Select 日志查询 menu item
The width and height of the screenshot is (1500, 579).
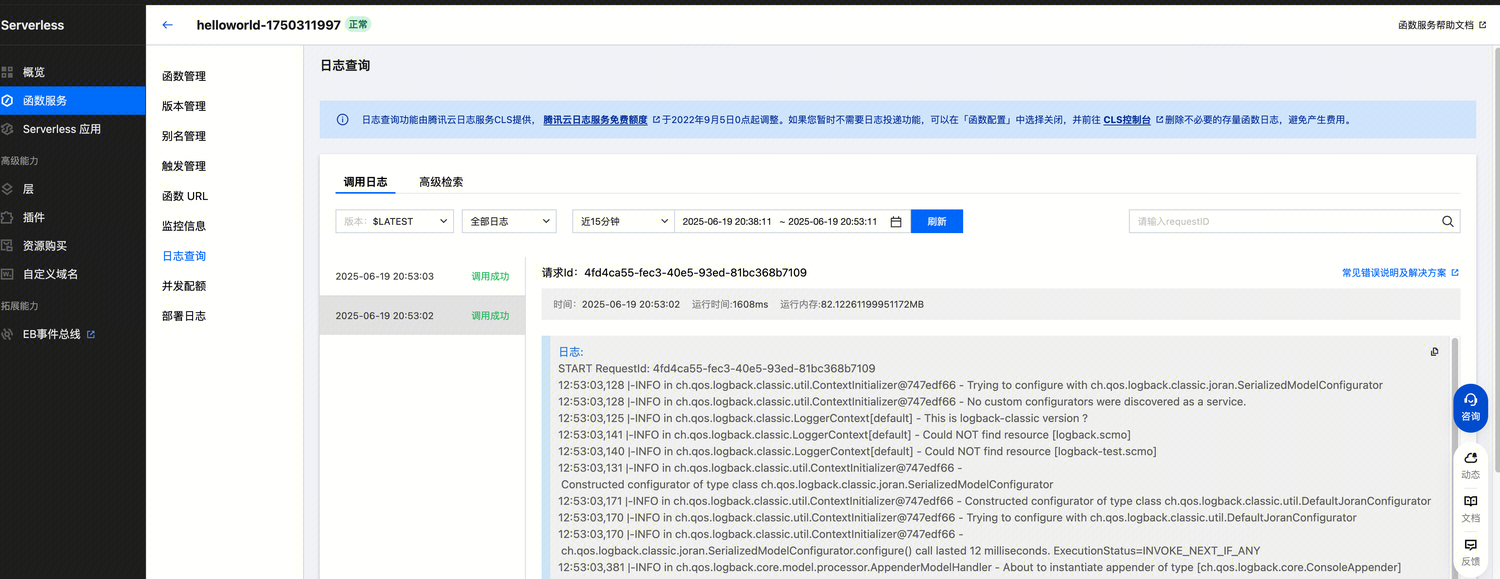[184, 256]
